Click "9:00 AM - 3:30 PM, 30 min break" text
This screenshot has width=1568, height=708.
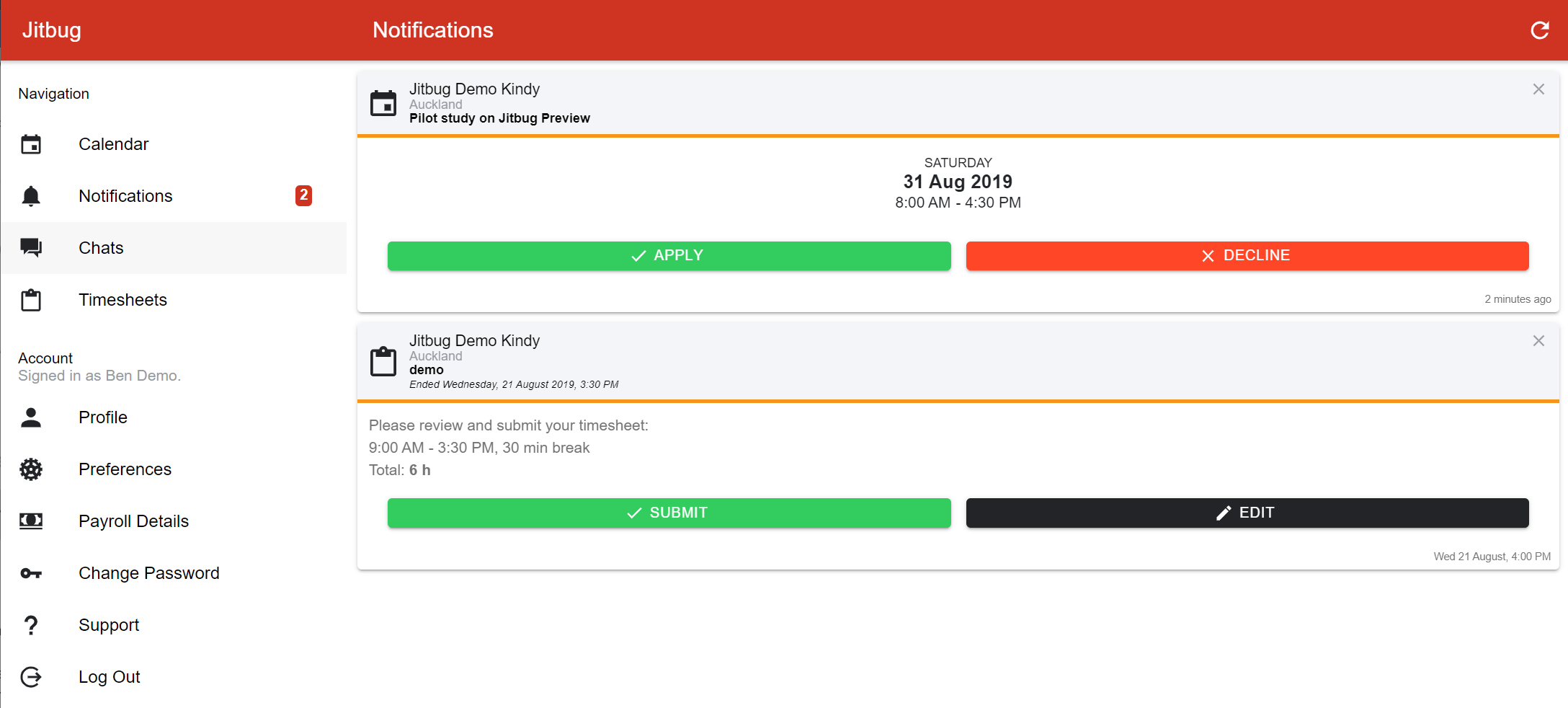coord(479,448)
